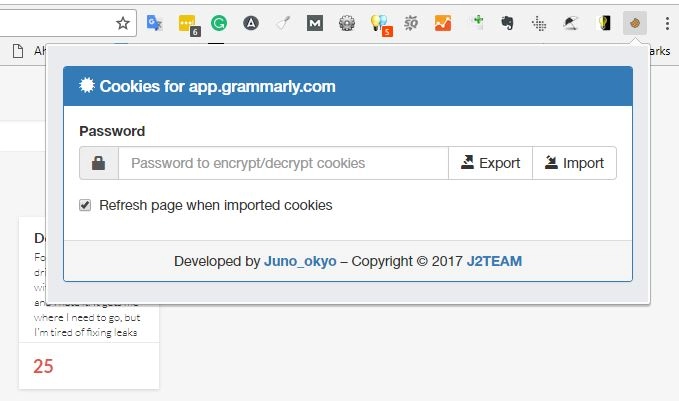Click the green plus page extension

tap(477, 23)
